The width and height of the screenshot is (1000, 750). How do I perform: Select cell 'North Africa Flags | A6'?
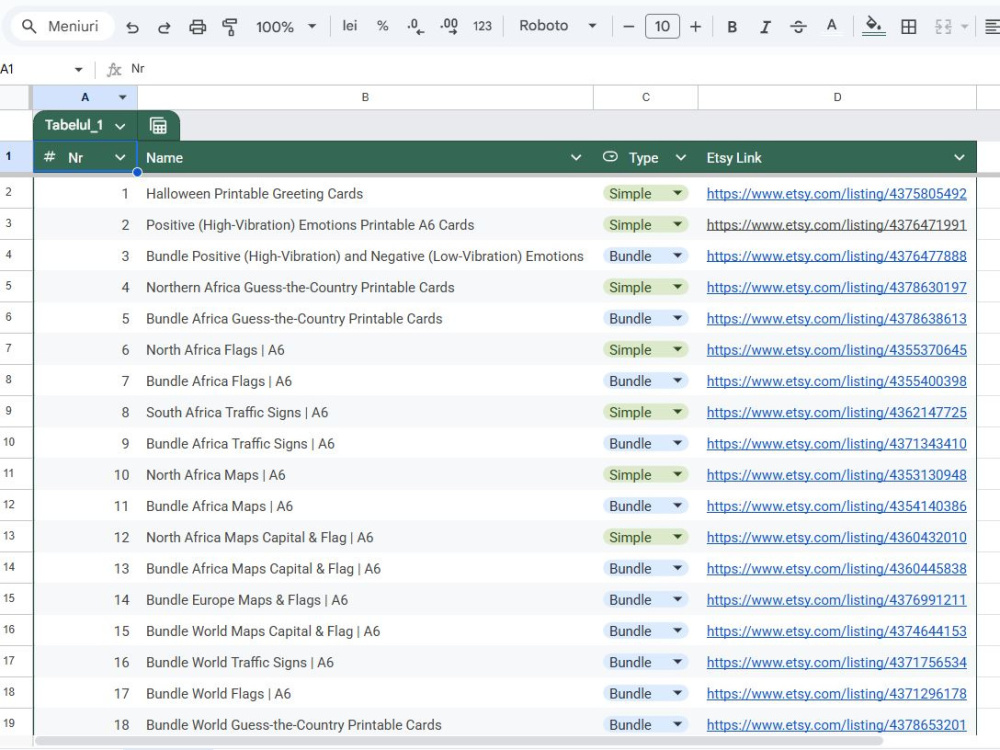365,350
